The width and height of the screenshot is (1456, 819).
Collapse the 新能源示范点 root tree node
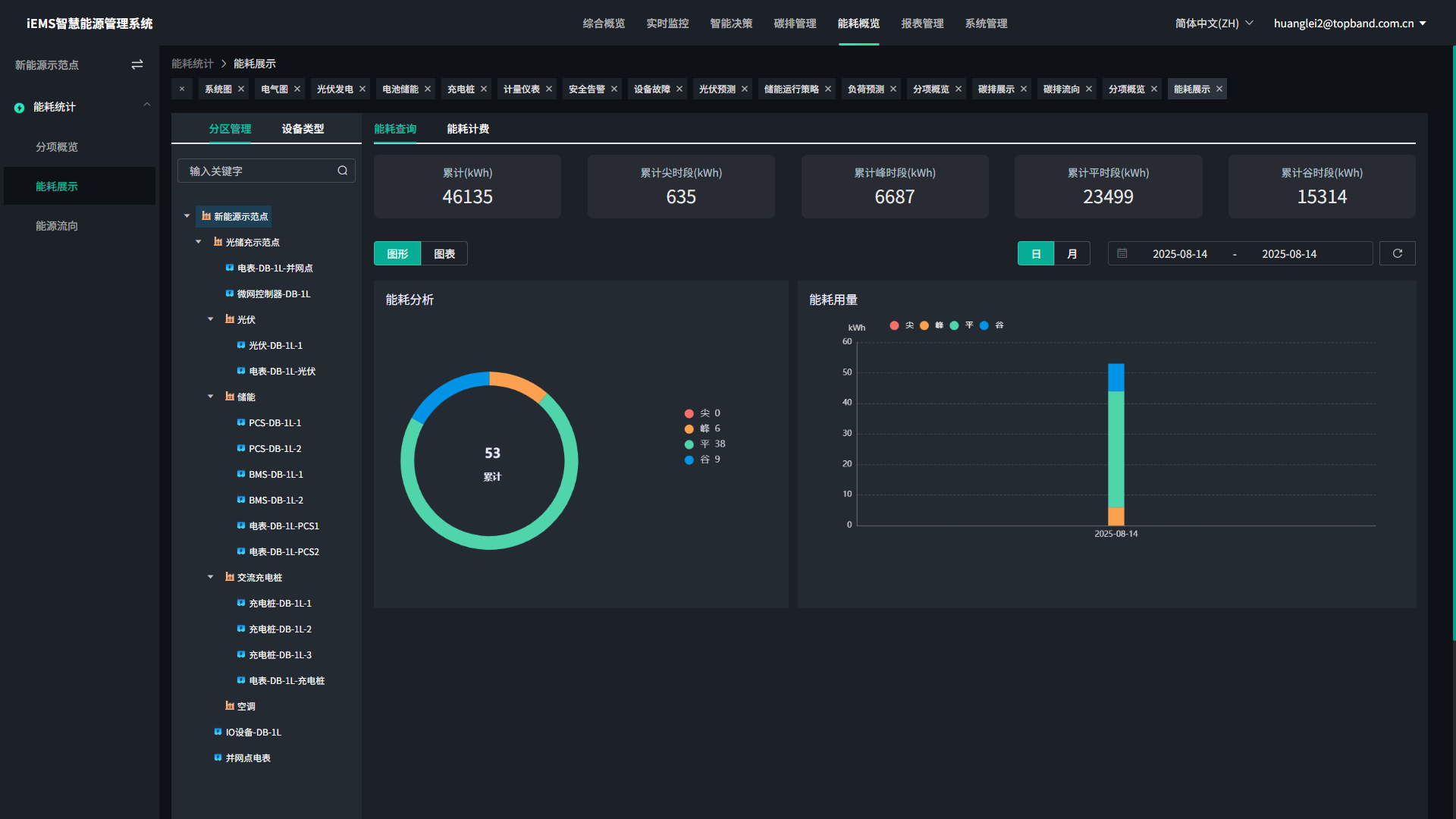click(187, 216)
